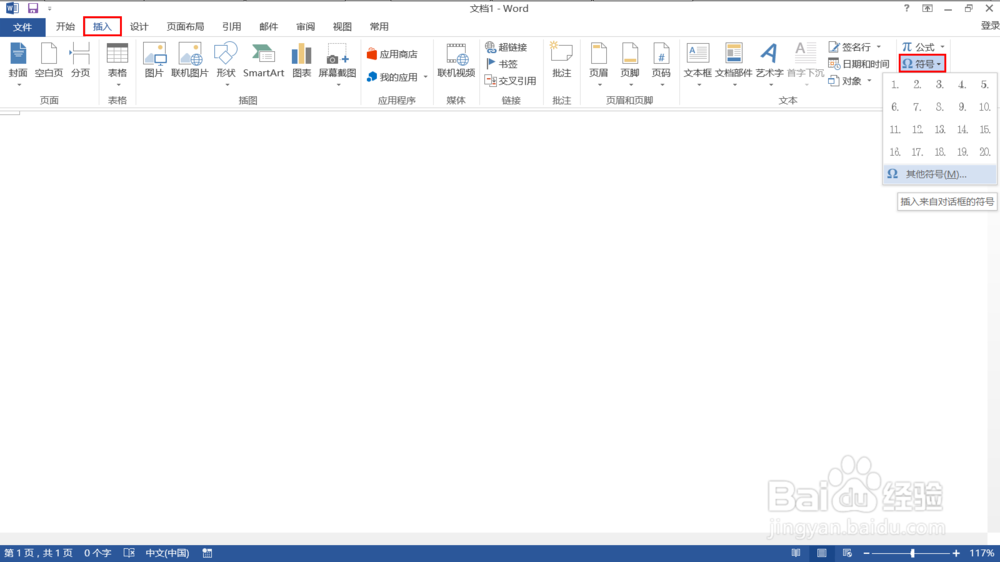Adjust the zoom slider handle

coord(913,553)
